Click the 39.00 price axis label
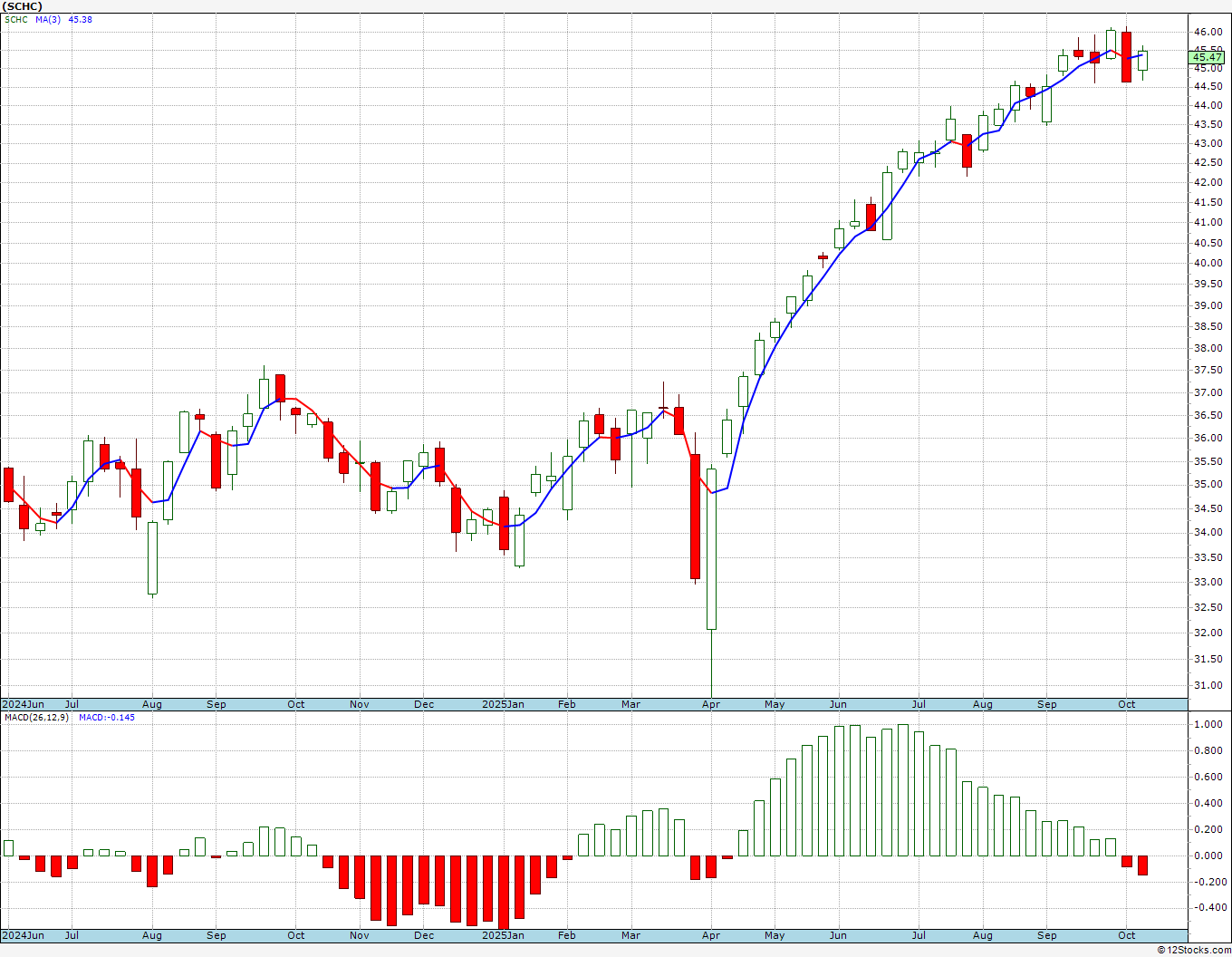The height and width of the screenshot is (957, 1232). (x=1208, y=305)
